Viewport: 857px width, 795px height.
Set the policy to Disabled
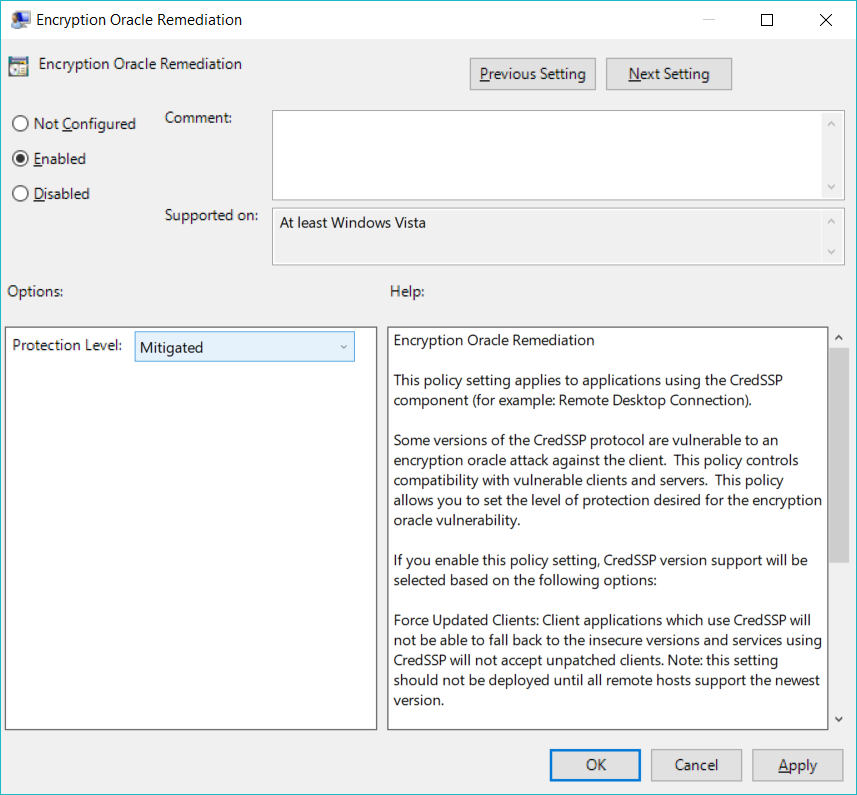[20, 194]
